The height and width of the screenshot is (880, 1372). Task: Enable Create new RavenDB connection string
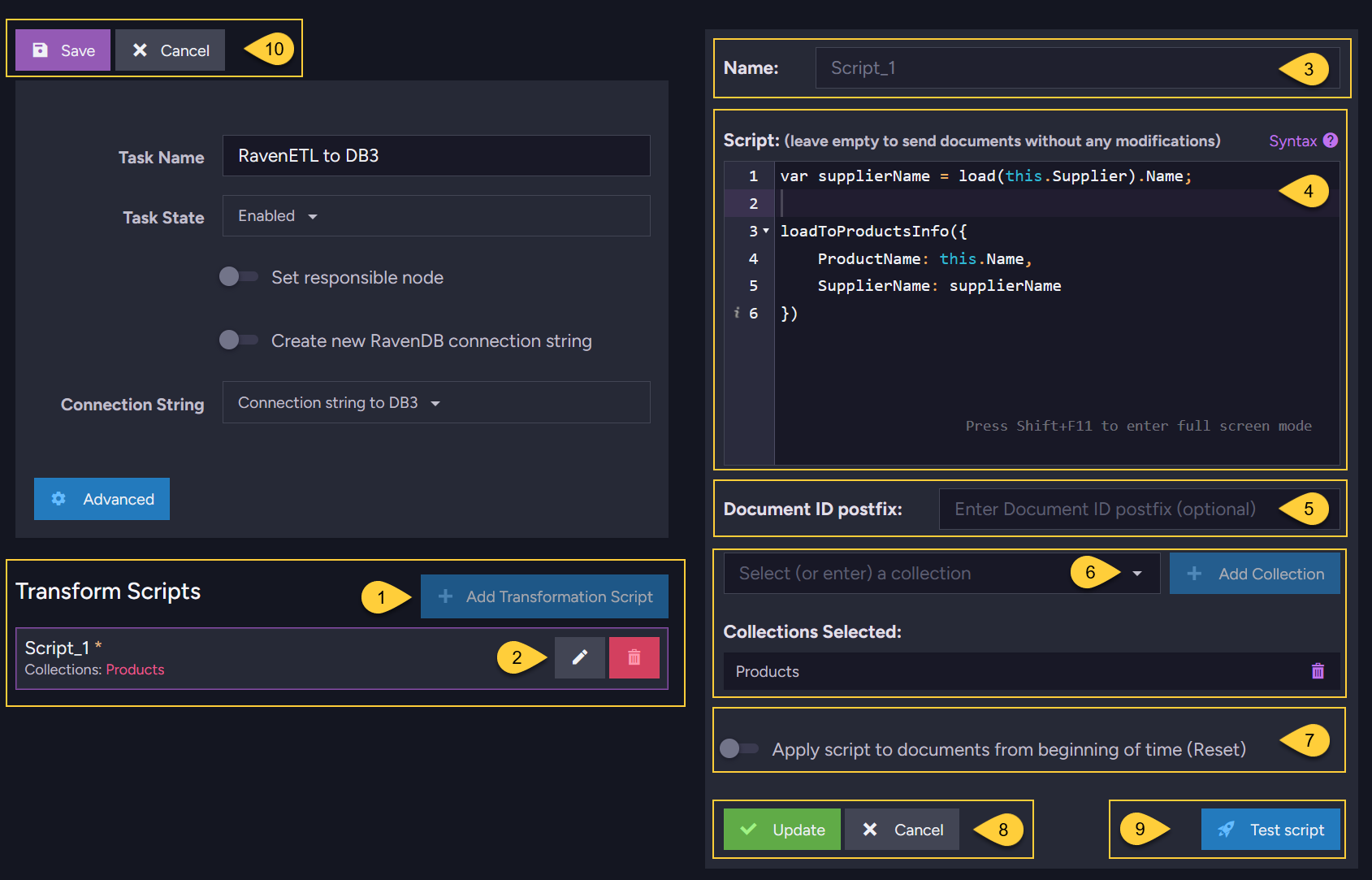tap(239, 340)
